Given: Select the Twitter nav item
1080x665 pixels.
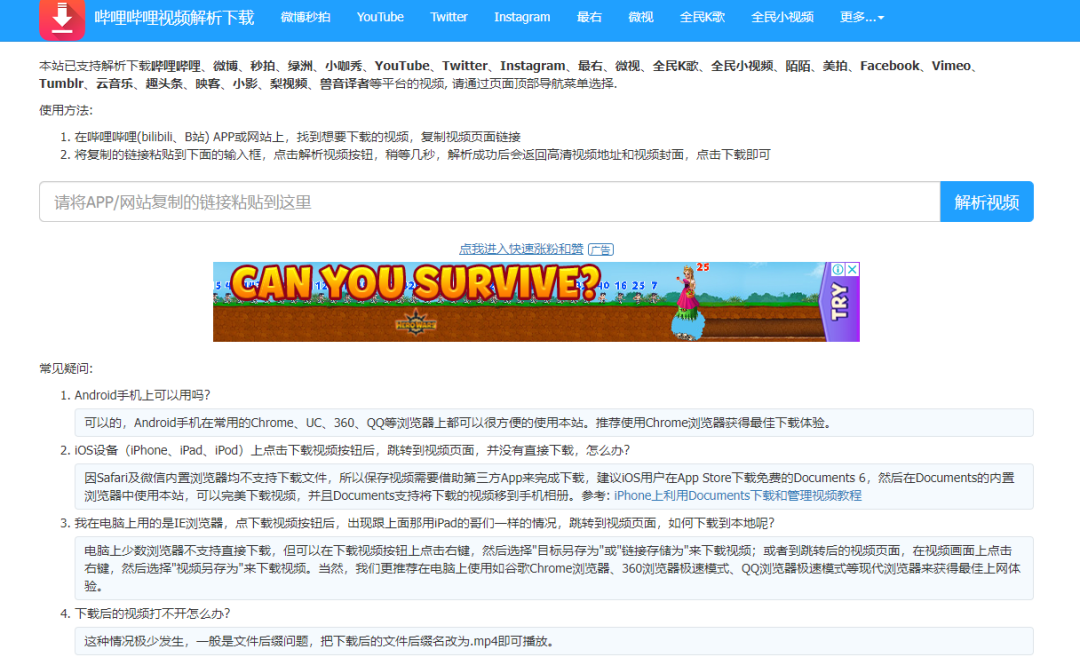Looking at the screenshot, I should [x=449, y=17].
